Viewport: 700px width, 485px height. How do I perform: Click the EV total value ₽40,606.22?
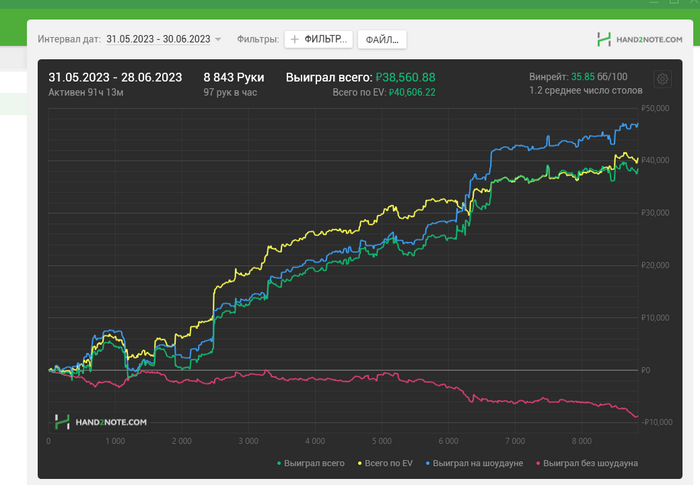click(412, 92)
